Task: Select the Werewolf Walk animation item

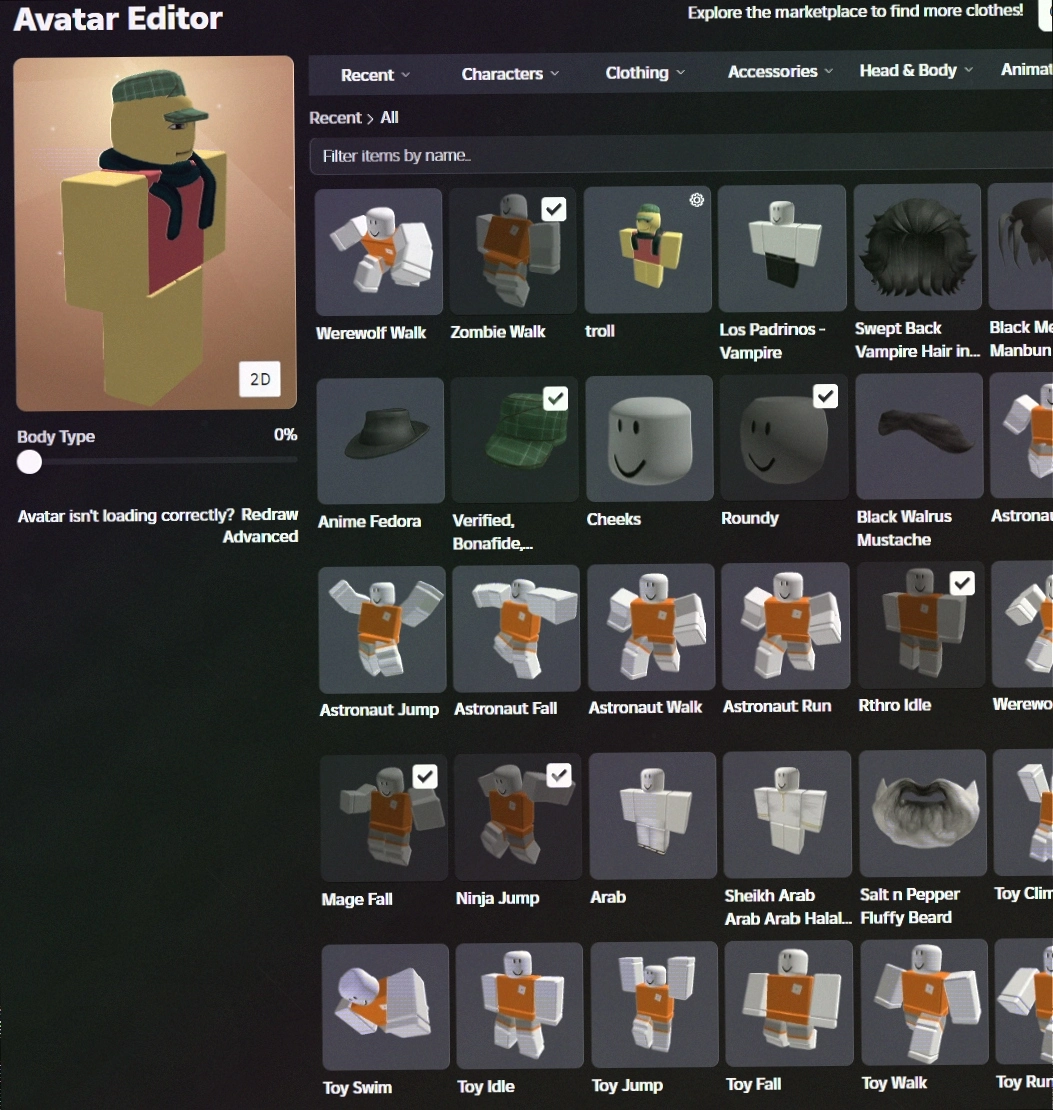Action: point(379,251)
